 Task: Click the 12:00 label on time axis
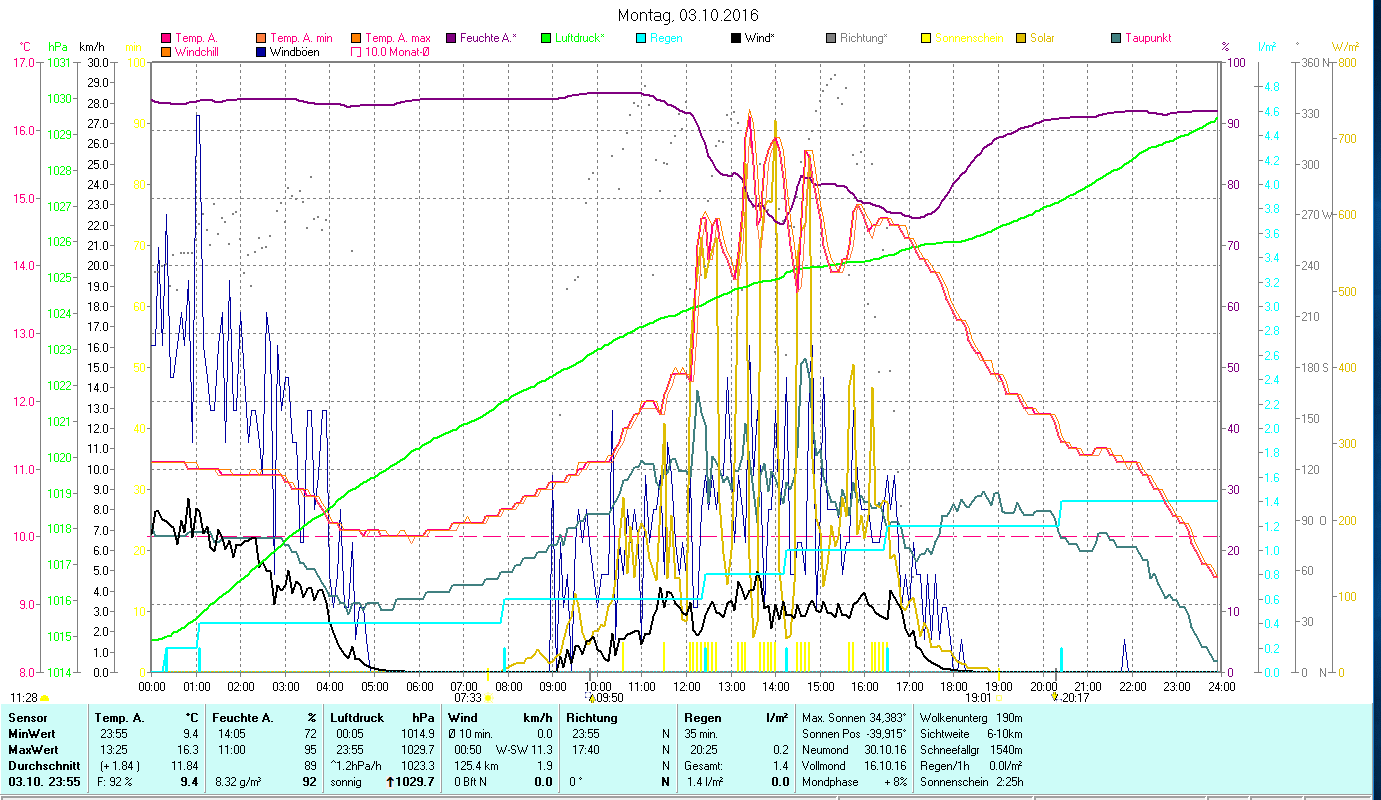point(687,687)
